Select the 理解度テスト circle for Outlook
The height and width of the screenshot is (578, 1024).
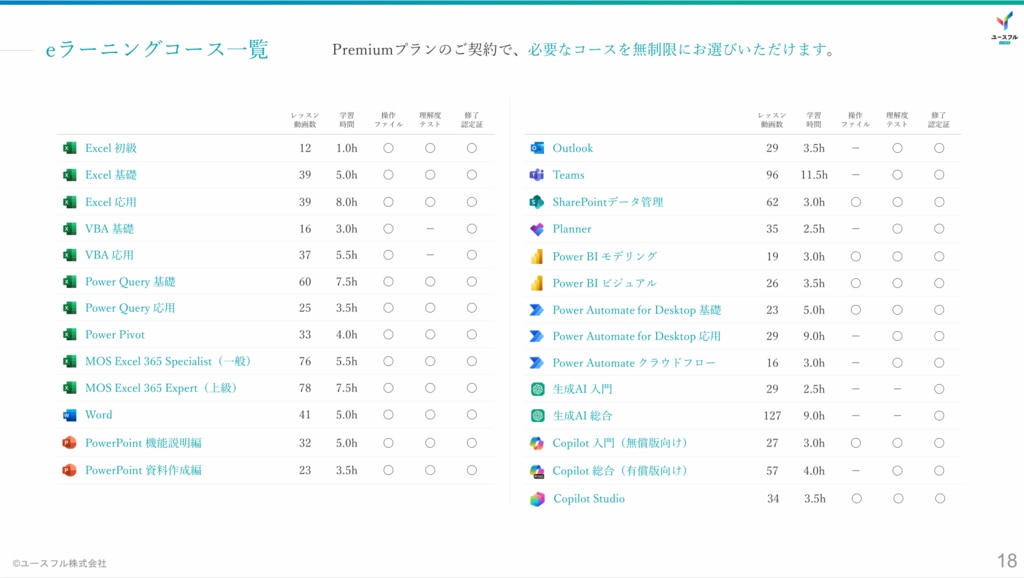point(897,148)
